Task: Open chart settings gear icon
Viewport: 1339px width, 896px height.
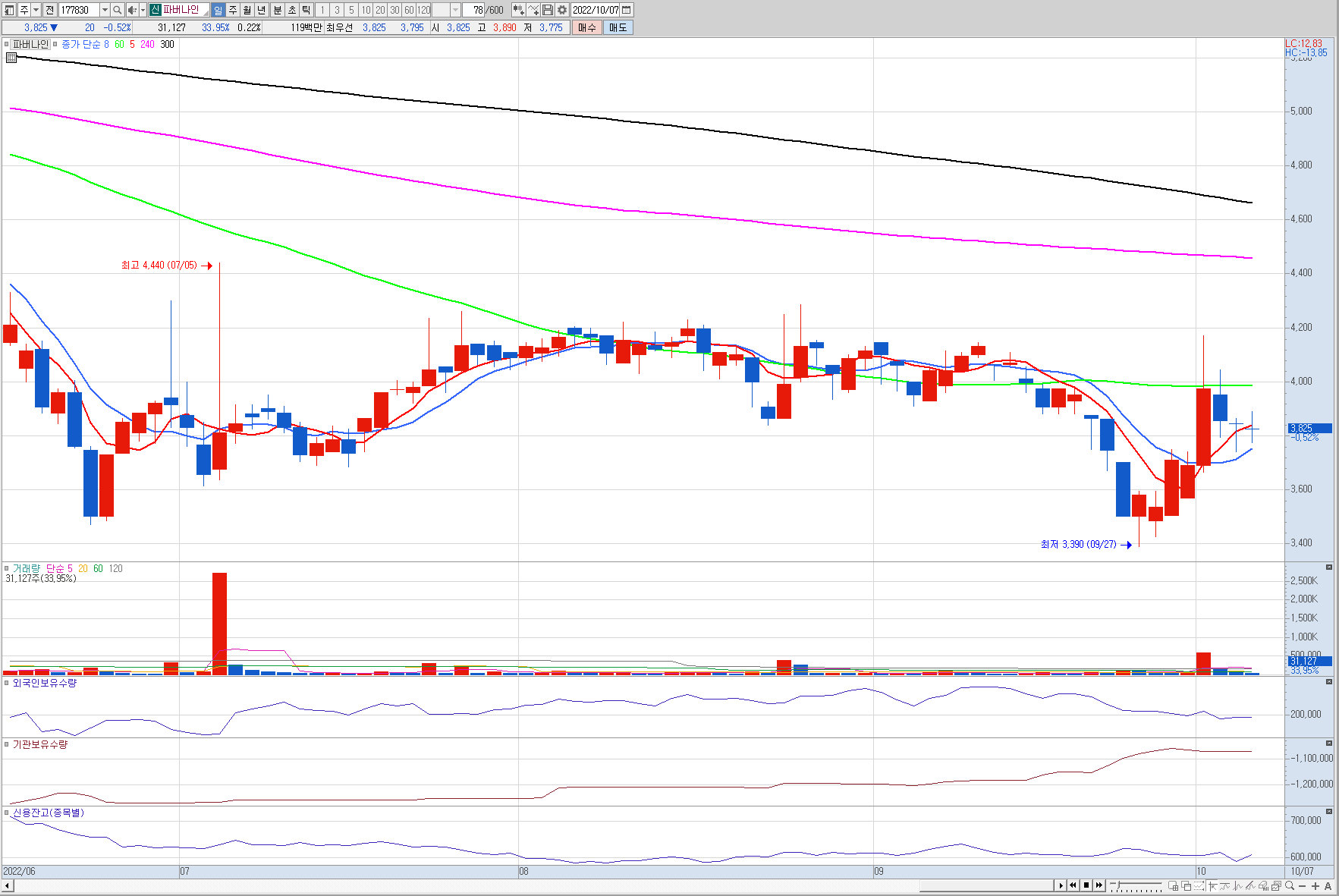Action: (562, 10)
